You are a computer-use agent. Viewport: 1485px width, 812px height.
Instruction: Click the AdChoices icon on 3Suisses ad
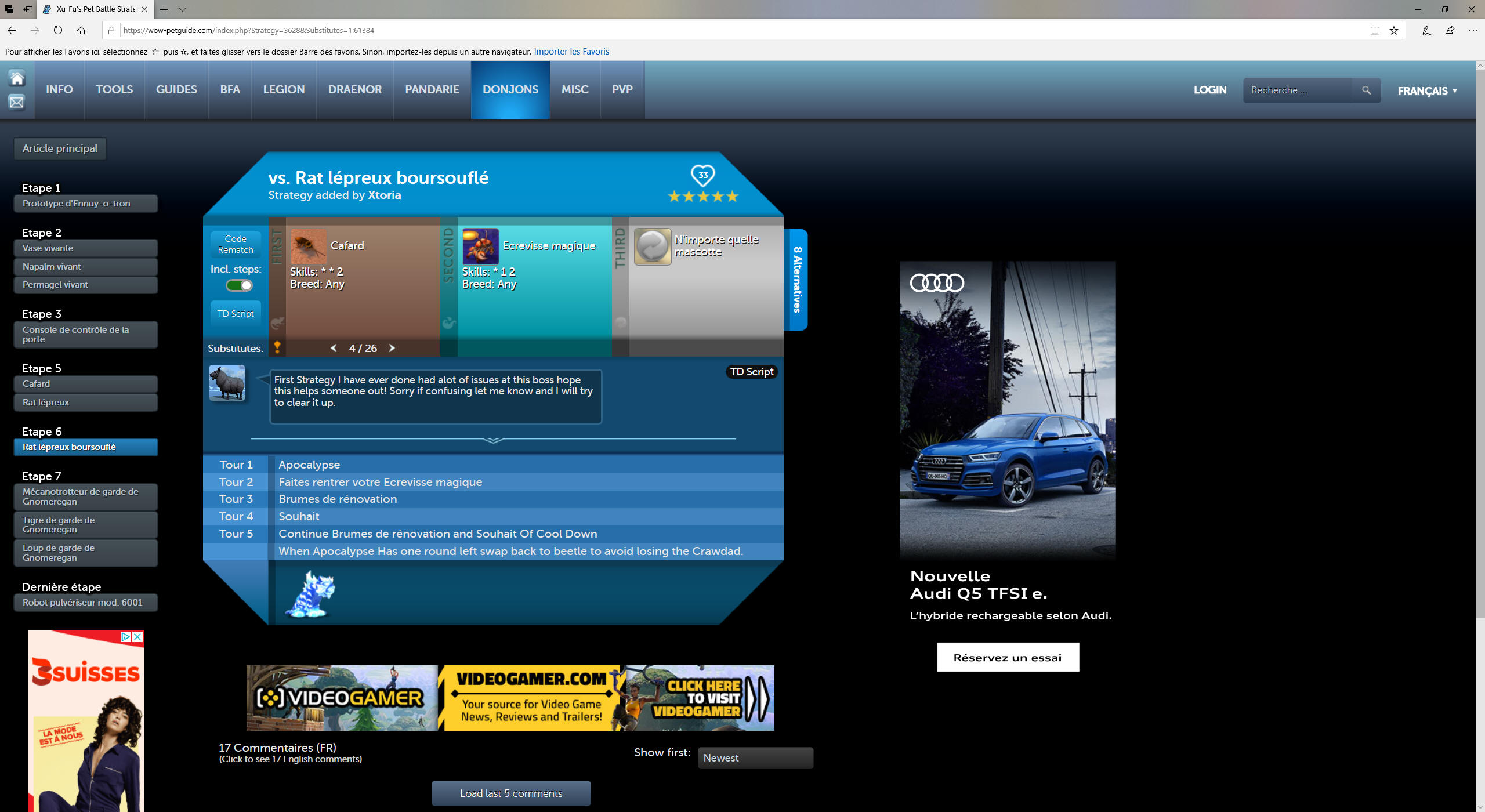[126, 636]
